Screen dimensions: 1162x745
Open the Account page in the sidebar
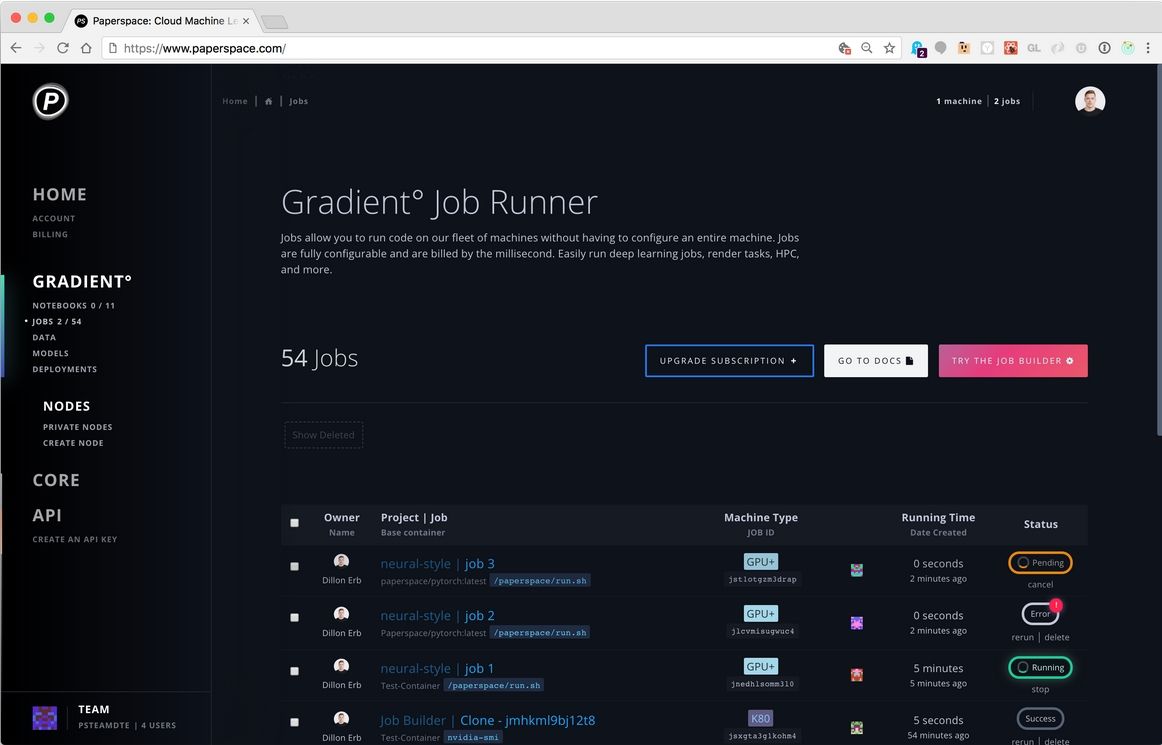[53, 219]
